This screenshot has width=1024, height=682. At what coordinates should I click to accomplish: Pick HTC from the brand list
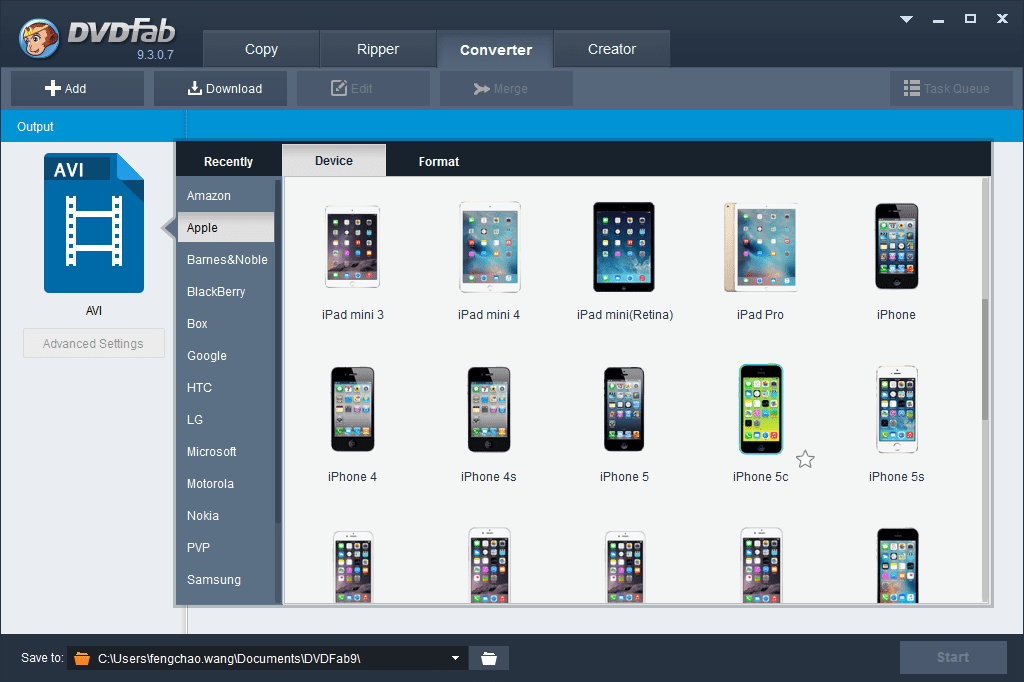click(x=226, y=387)
